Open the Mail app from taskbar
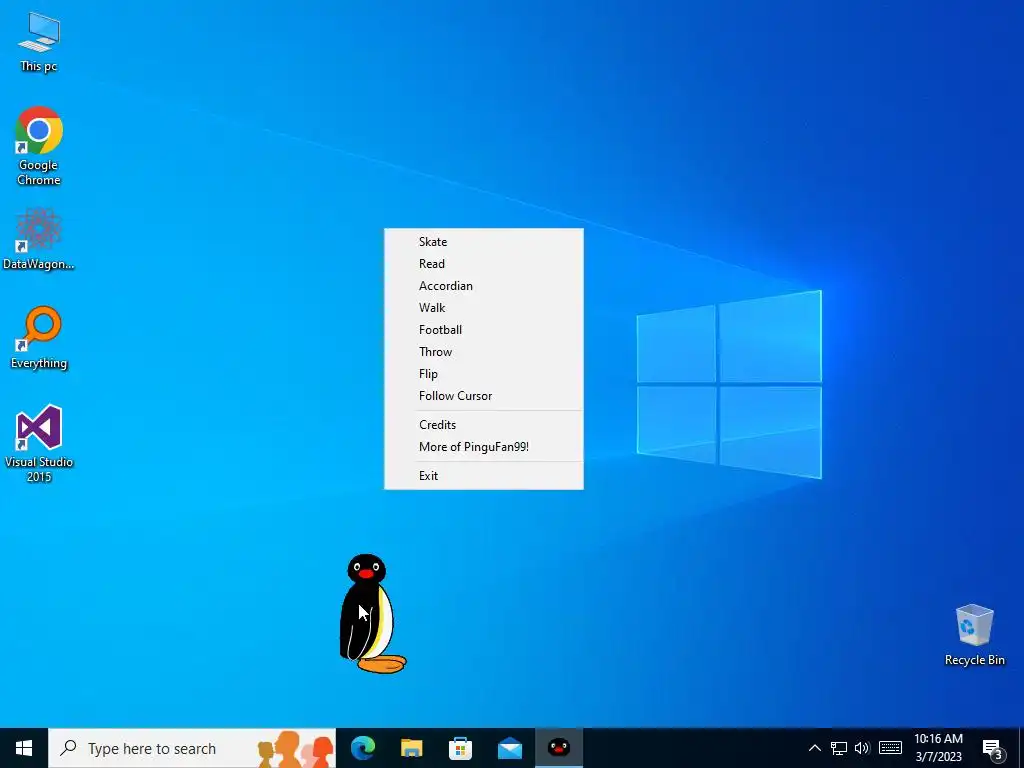Screen dimensions: 1024x768 pos(509,748)
